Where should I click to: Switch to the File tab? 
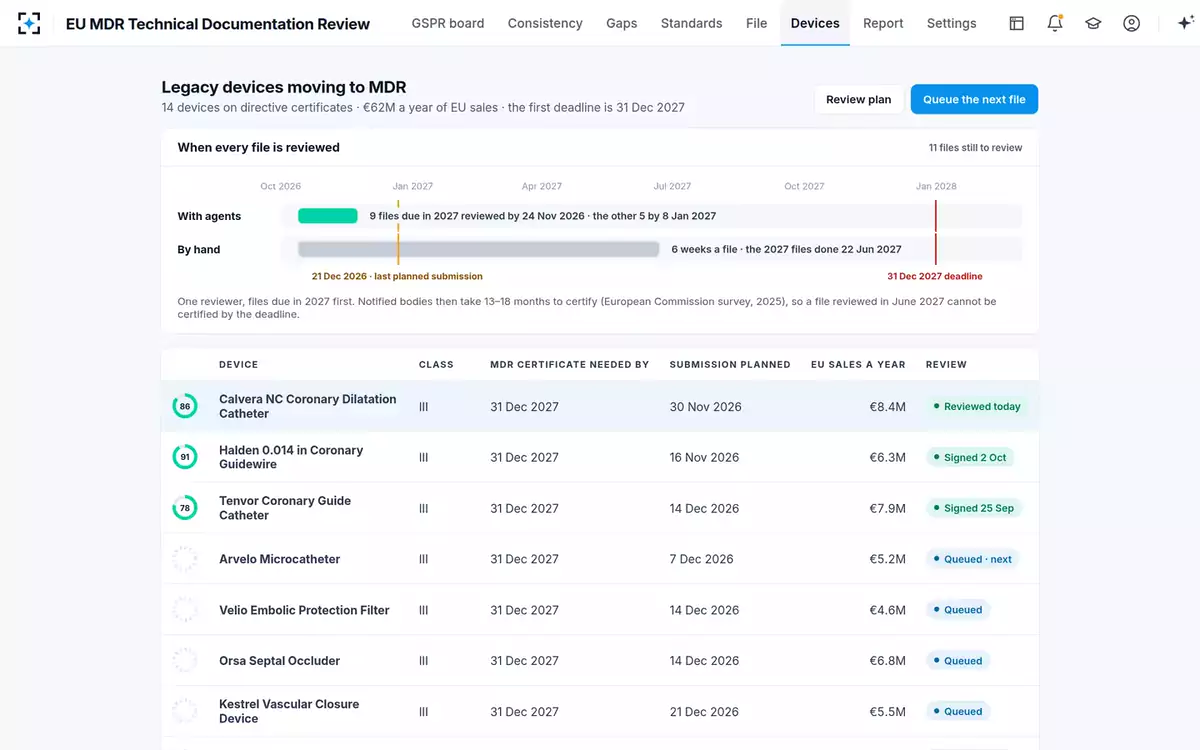(x=757, y=23)
